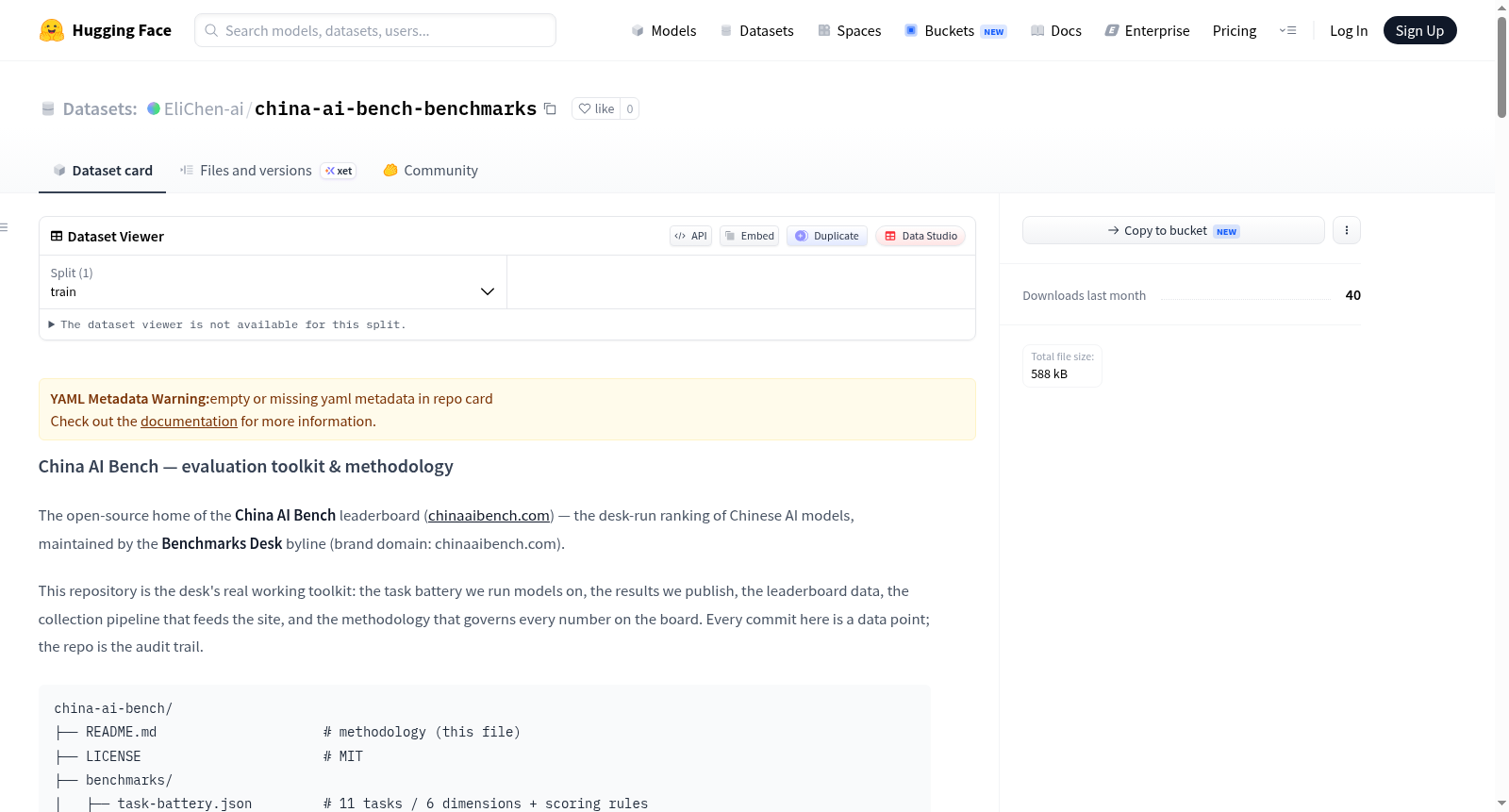This screenshot has height=812, width=1509.
Task: Visit the chinaaibench.com link
Action: (489, 516)
